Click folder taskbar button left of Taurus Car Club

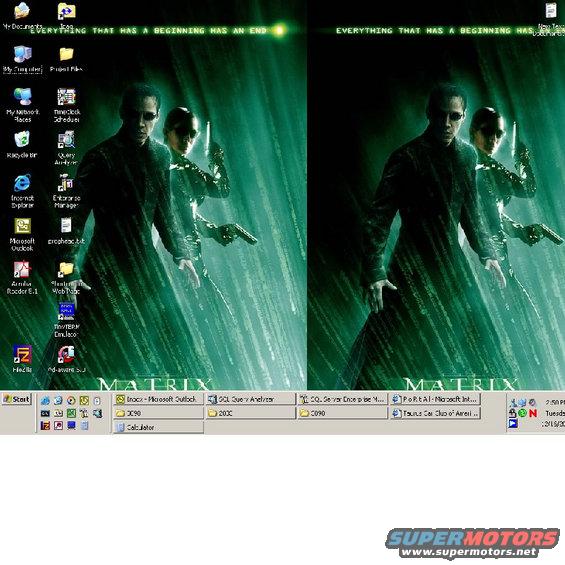343,413
